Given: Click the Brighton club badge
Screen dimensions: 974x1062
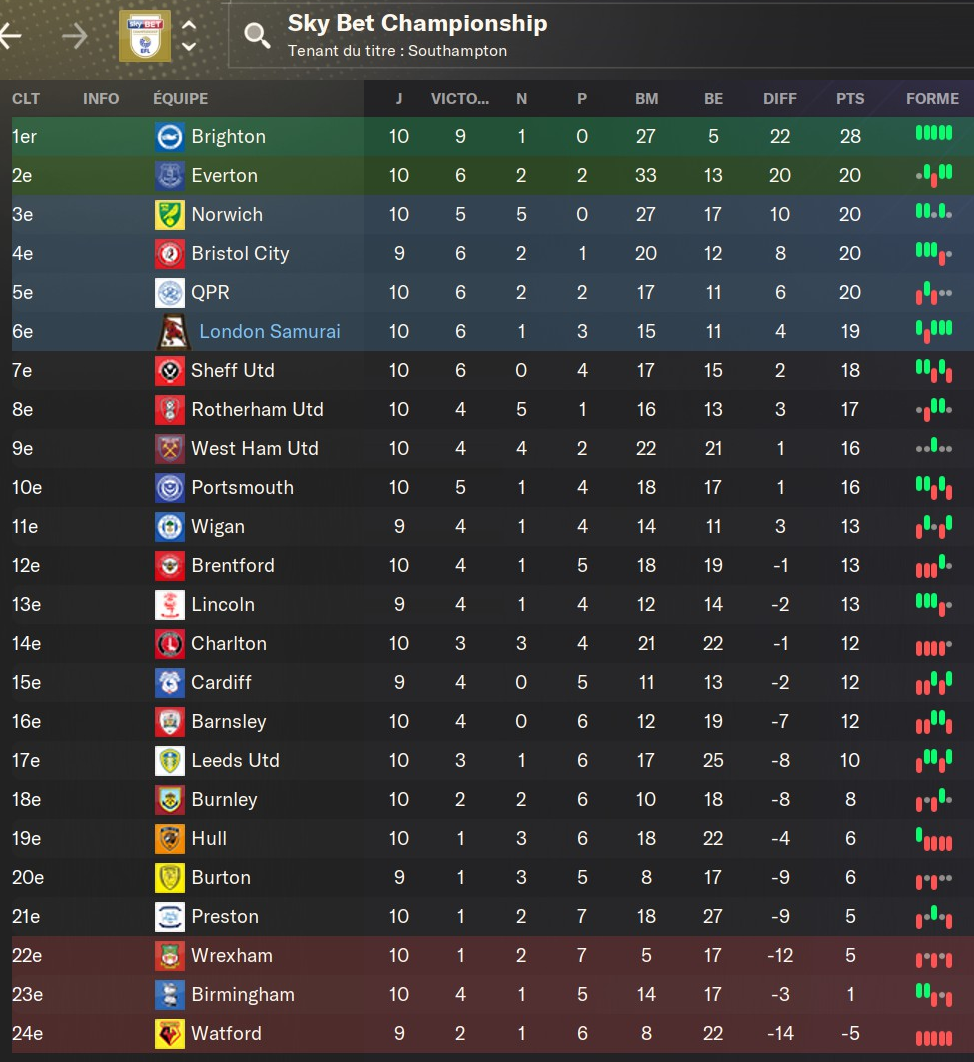Looking at the screenshot, I should 170,137.
